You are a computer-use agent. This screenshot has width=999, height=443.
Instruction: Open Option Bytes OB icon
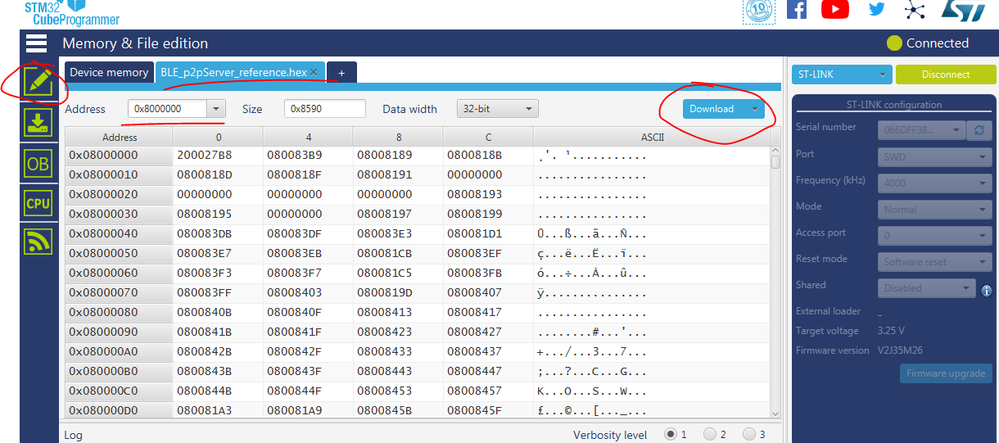[x=38, y=164]
